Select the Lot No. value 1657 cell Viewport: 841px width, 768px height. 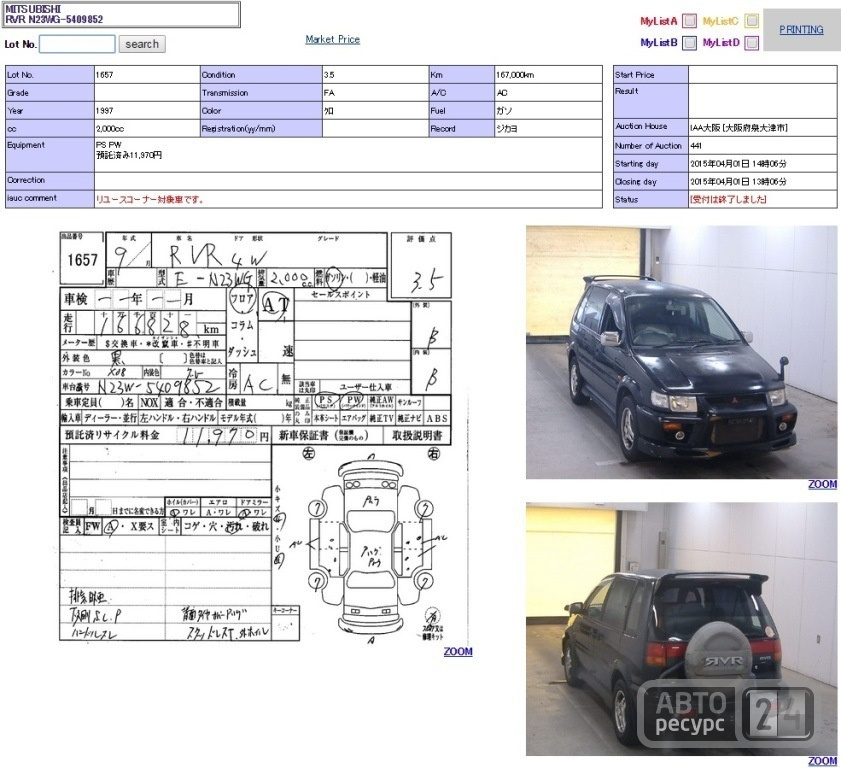click(146, 75)
